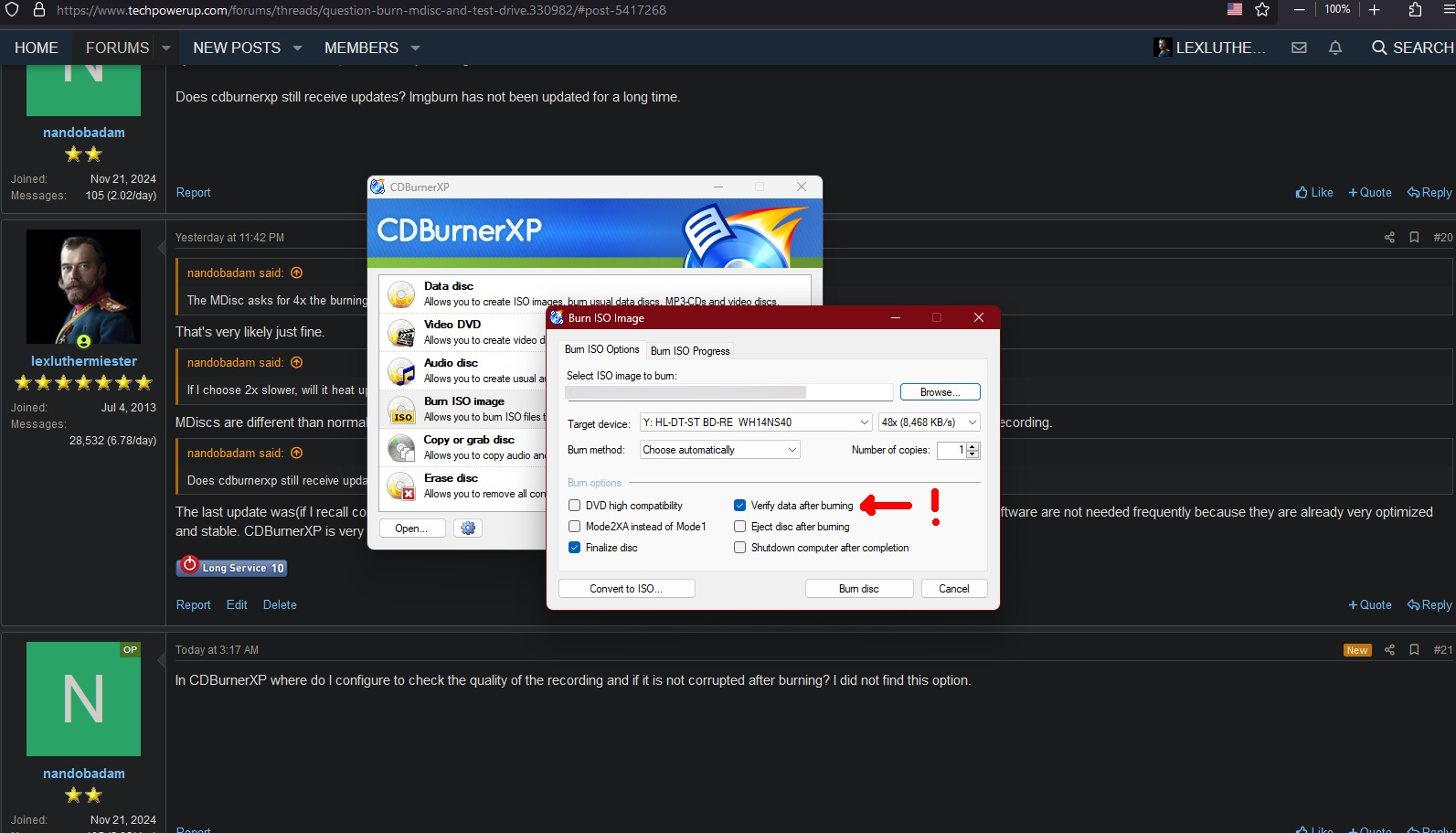Open the Burn method dropdown
1456x833 pixels.
720,450
